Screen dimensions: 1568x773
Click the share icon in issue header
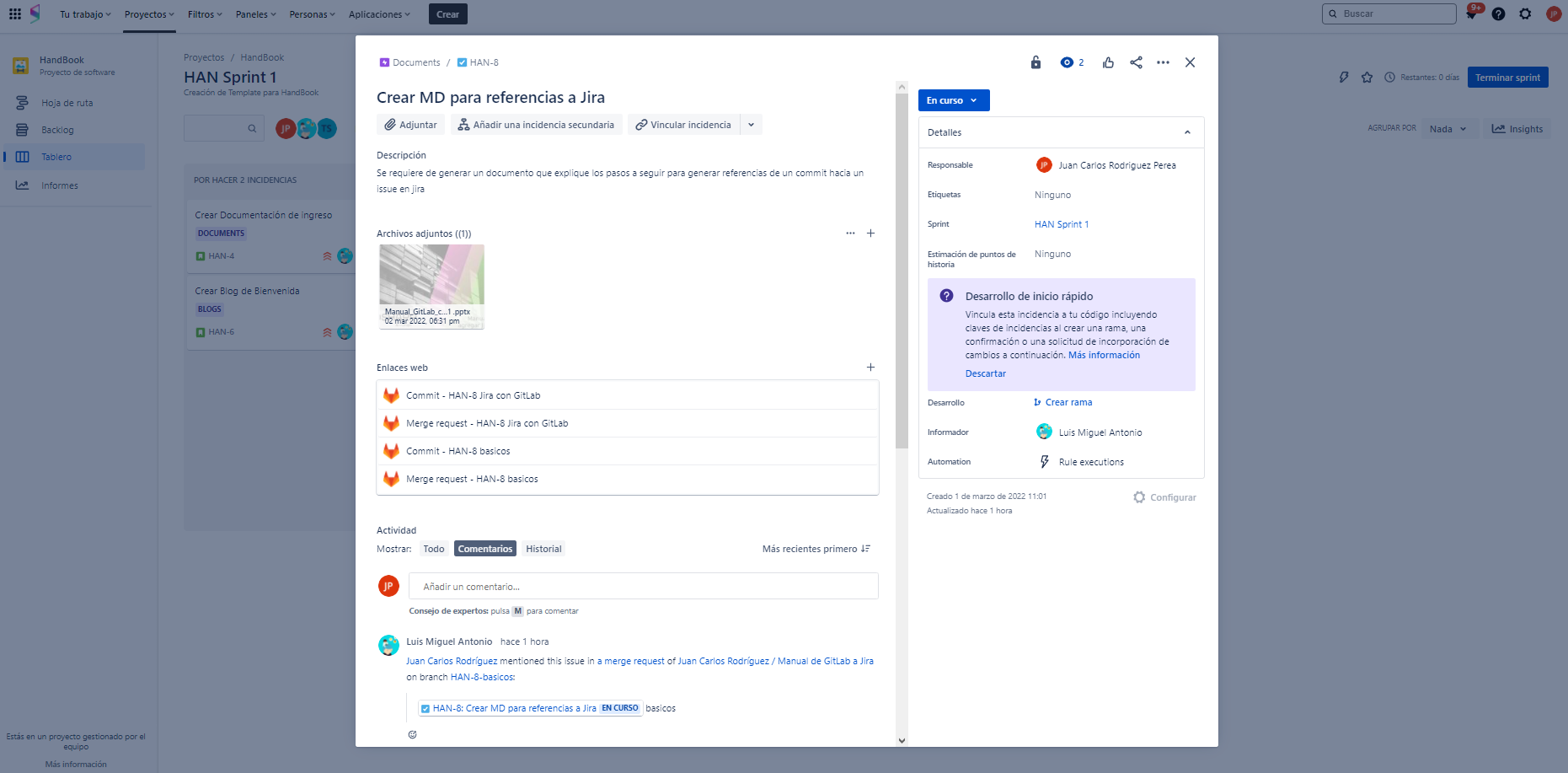pyautogui.click(x=1136, y=62)
